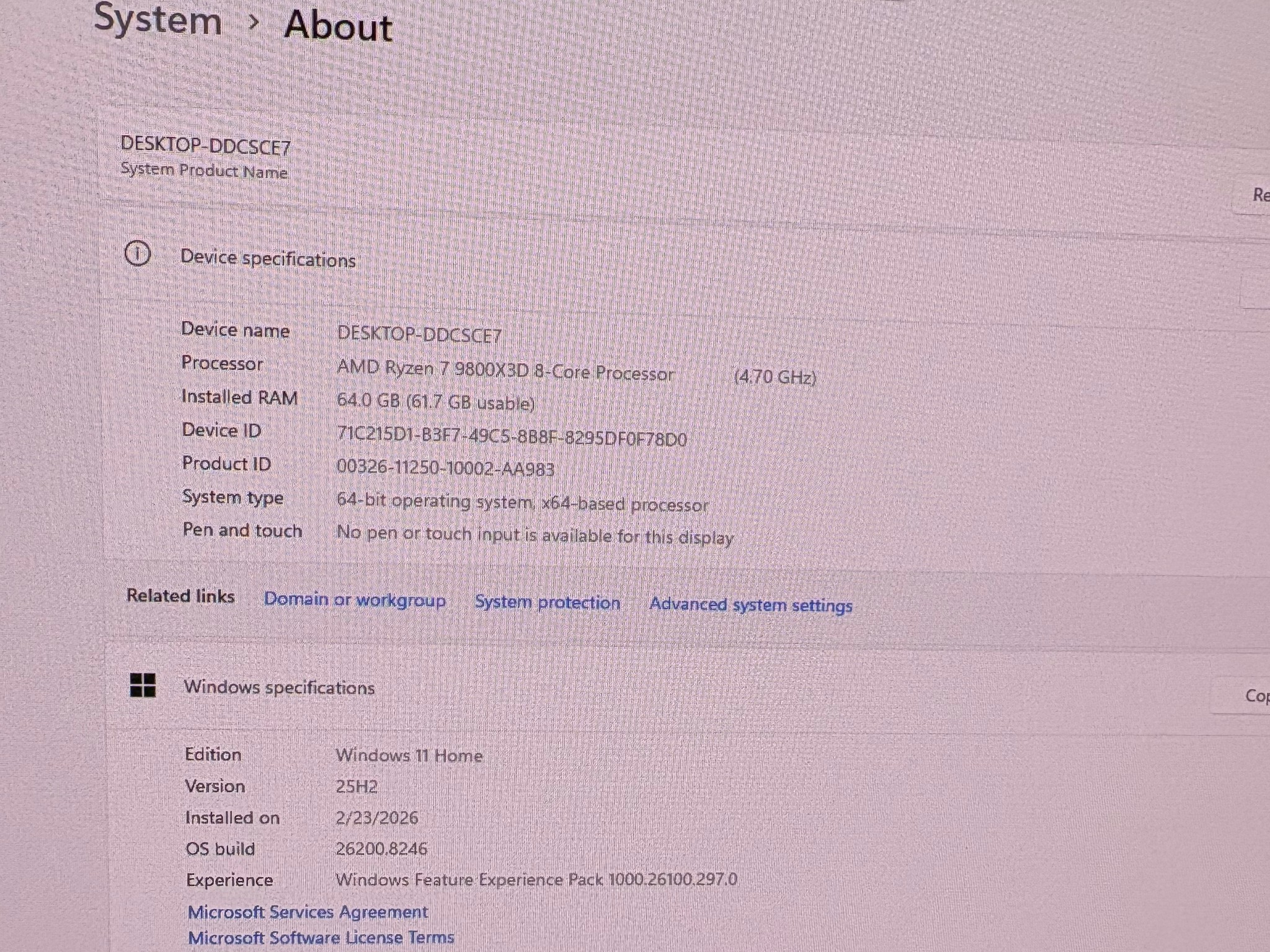Image resolution: width=1270 pixels, height=952 pixels.
Task: Select the Product ID 00326-11250-10002-AA983
Action: [445, 467]
